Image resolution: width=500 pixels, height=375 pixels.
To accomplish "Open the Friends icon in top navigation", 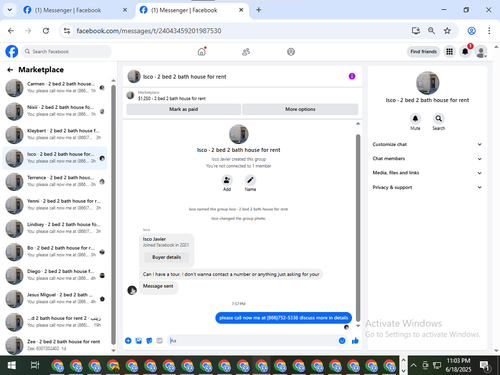I will pyautogui.click(x=246, y=52).
